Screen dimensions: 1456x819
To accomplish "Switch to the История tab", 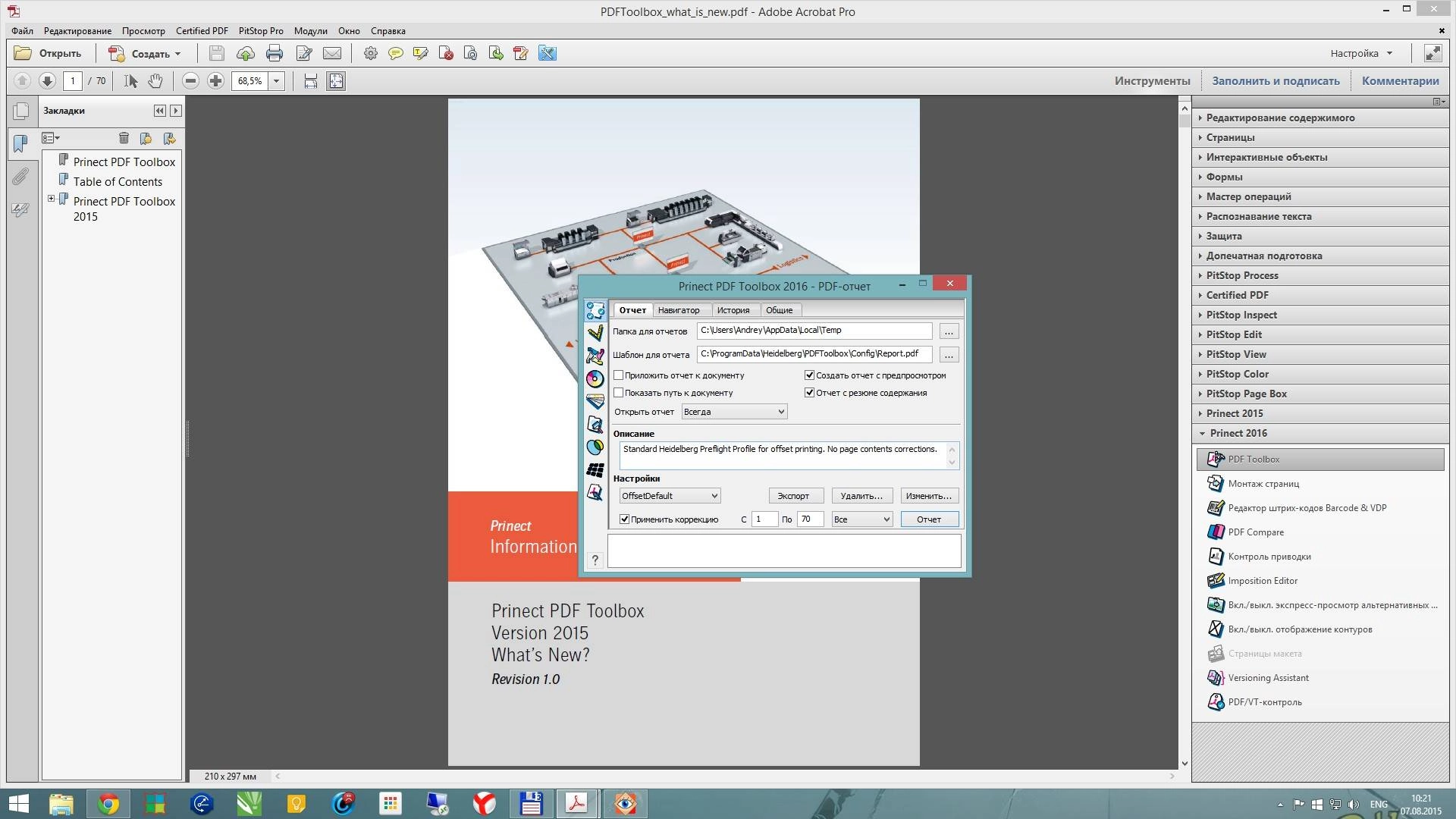I will pos(733,309).
